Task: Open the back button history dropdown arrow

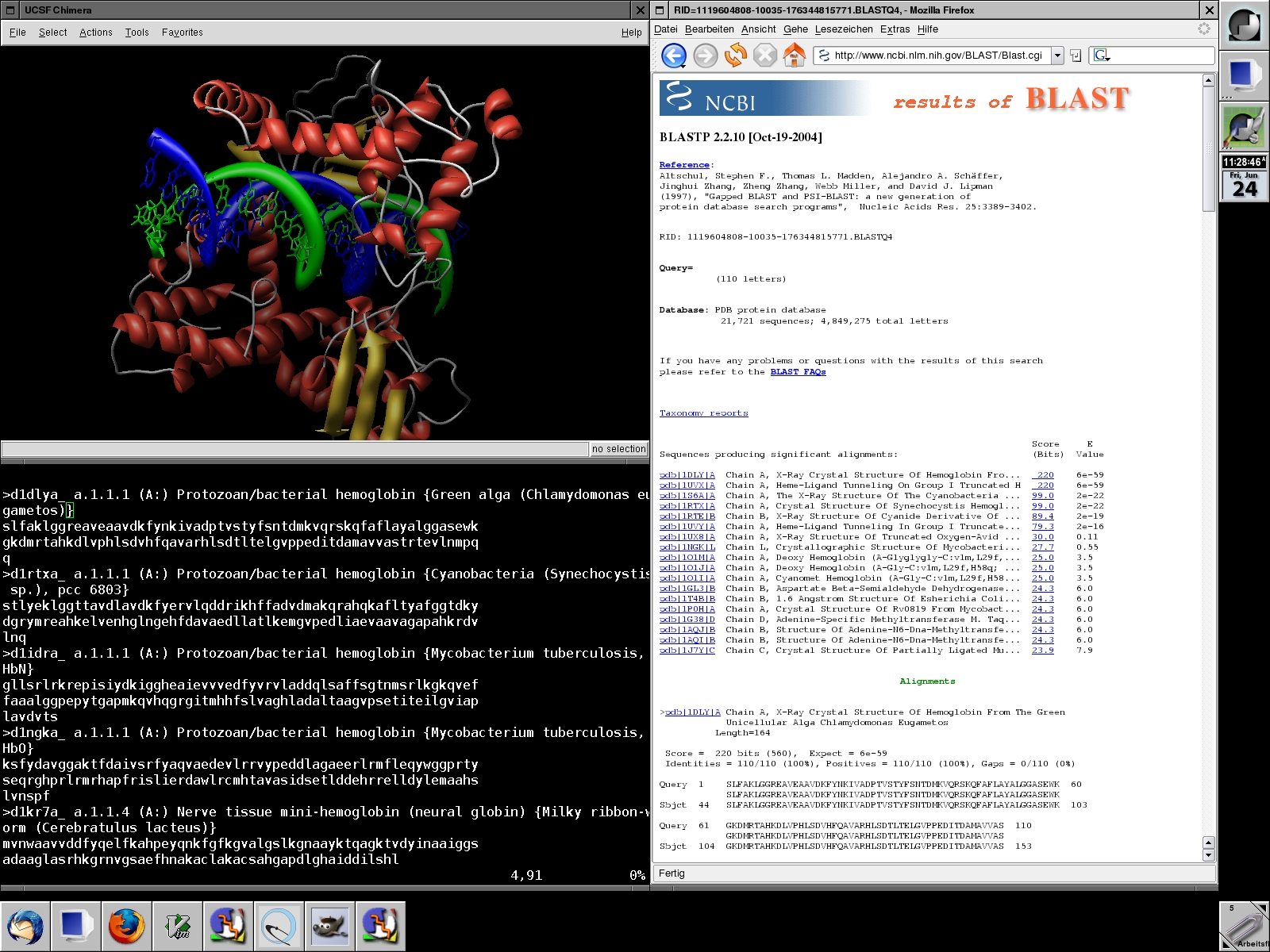Action: coord(682,66)
